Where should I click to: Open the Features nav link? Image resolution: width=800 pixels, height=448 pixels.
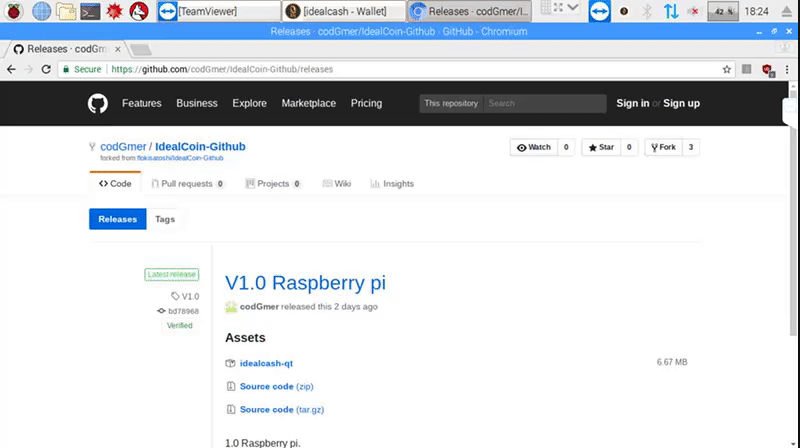pyautogui.click(x=141, y=103)
